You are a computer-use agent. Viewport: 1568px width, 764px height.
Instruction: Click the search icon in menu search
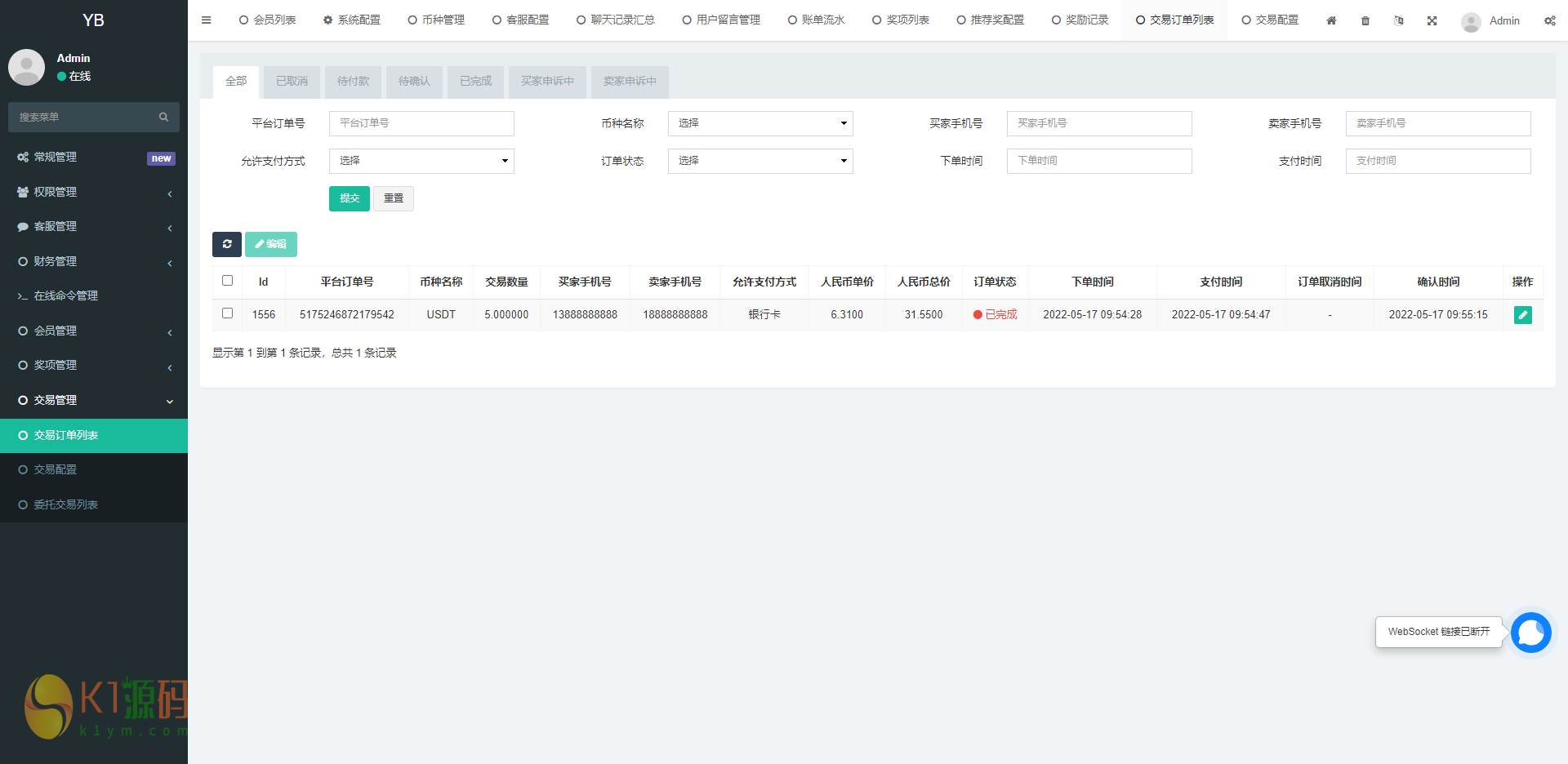[x=163, y=117]
